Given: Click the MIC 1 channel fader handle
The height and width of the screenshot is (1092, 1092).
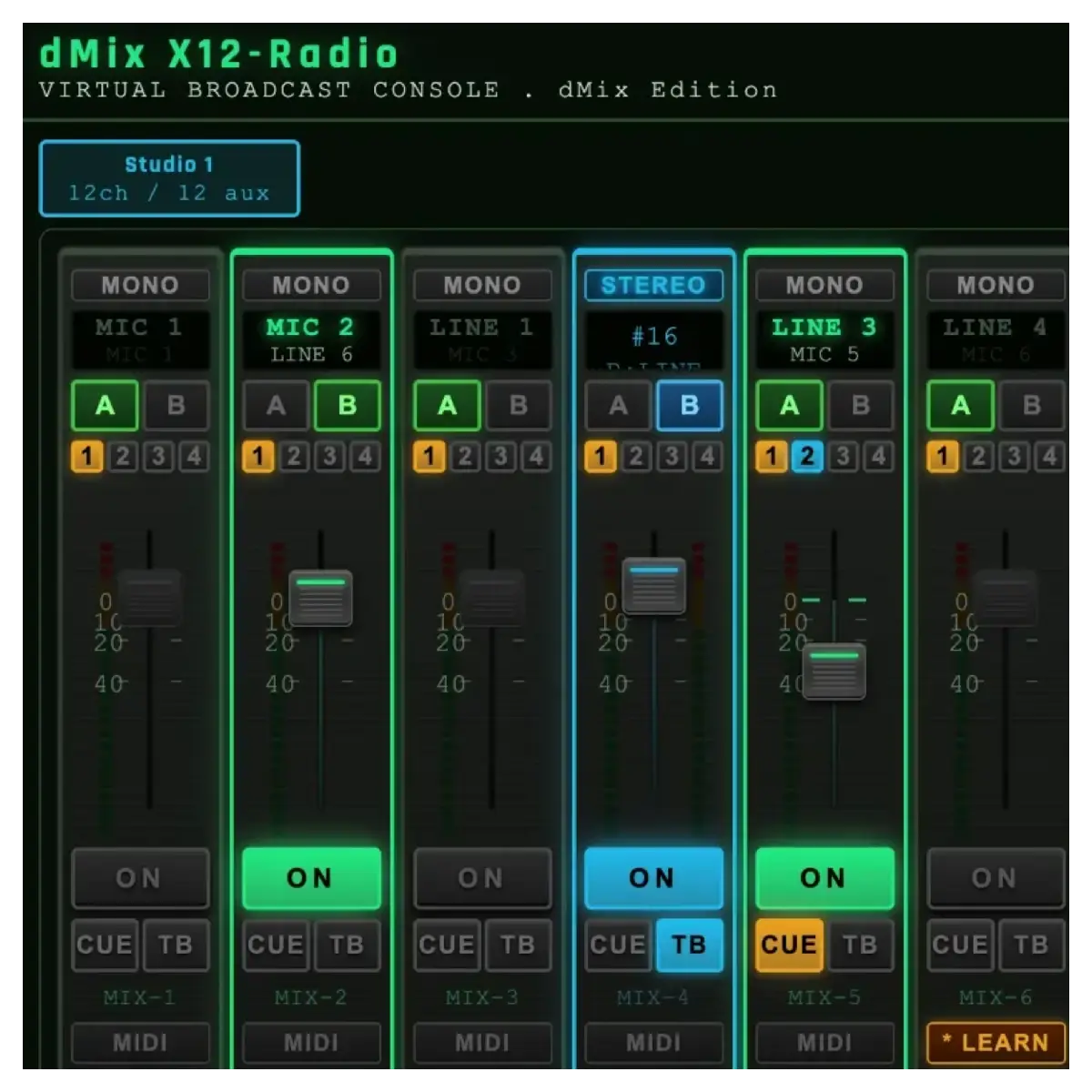Looking at the screenshot, I should tap(149, 598).
